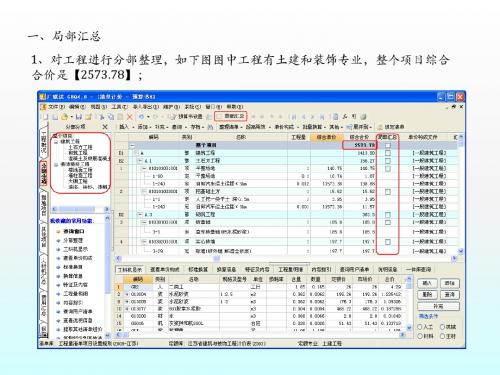Viewport: 500px width, 375px height.
Task: Click 查询窗口 in the function list
Action: 74,231
